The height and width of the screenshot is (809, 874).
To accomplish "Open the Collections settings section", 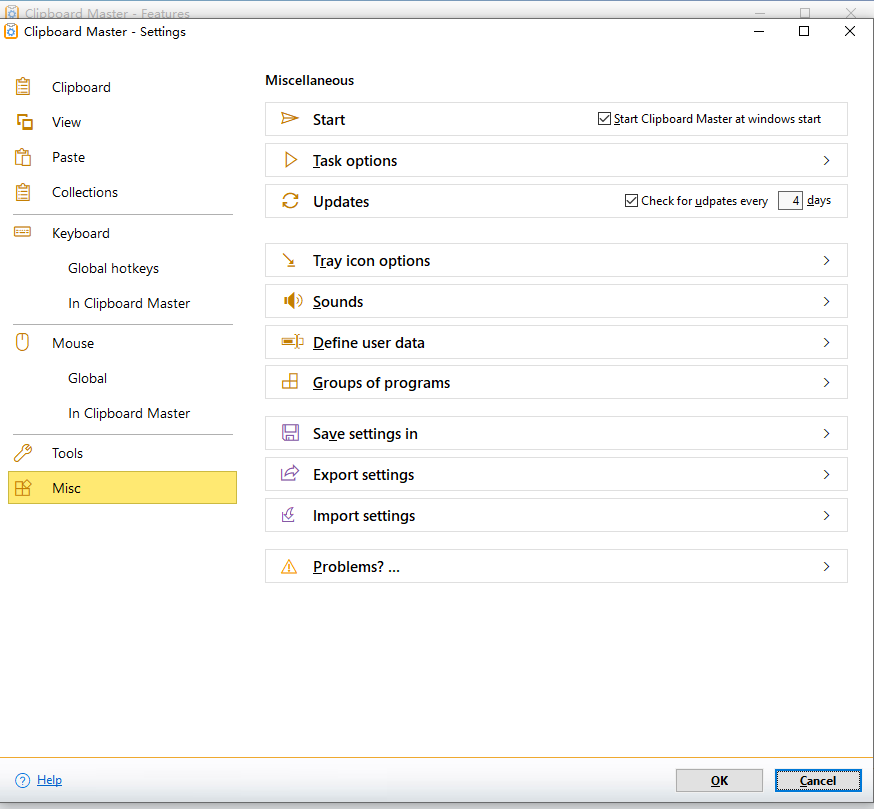I will [x=85, y=192].
